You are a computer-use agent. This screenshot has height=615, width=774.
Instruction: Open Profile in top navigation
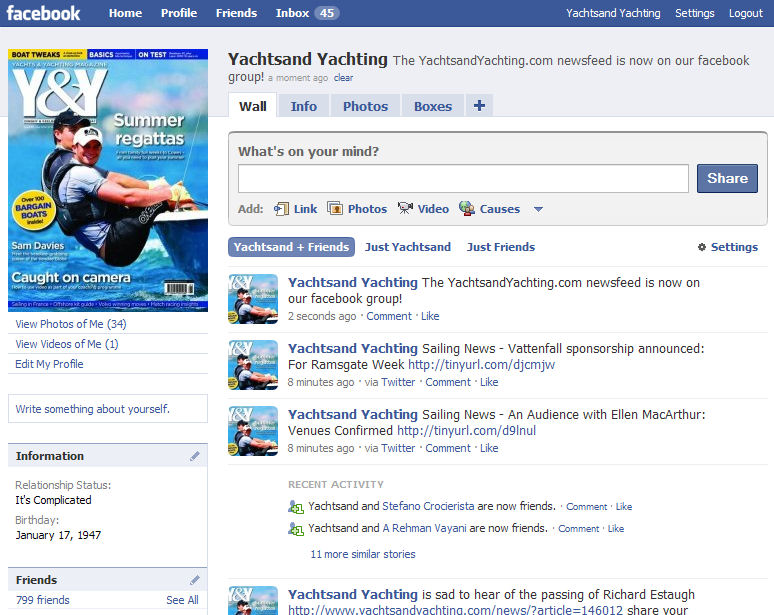click(179, 13)
